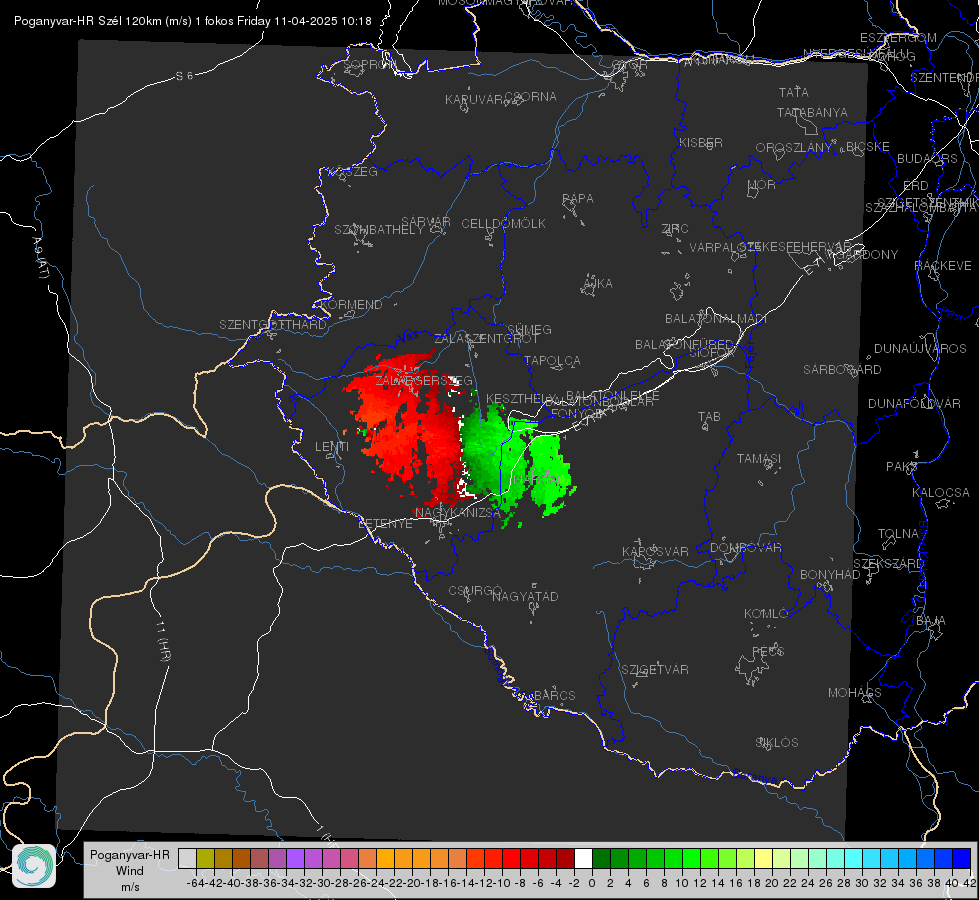The width and height of the screenshot is (979, 900).
Task: Select the ZALASZENTGROT label
Action: 486,339
